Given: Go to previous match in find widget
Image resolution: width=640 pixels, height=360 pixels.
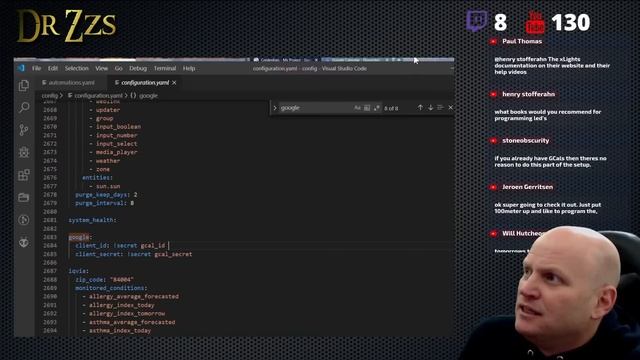Looking at the screenshot, I should click(420, 107).
